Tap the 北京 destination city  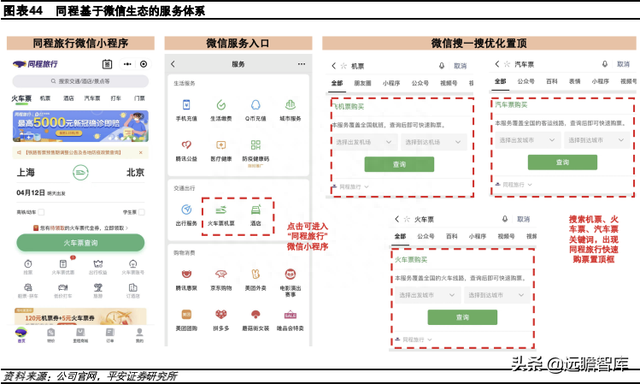click(x=136, y=173)
